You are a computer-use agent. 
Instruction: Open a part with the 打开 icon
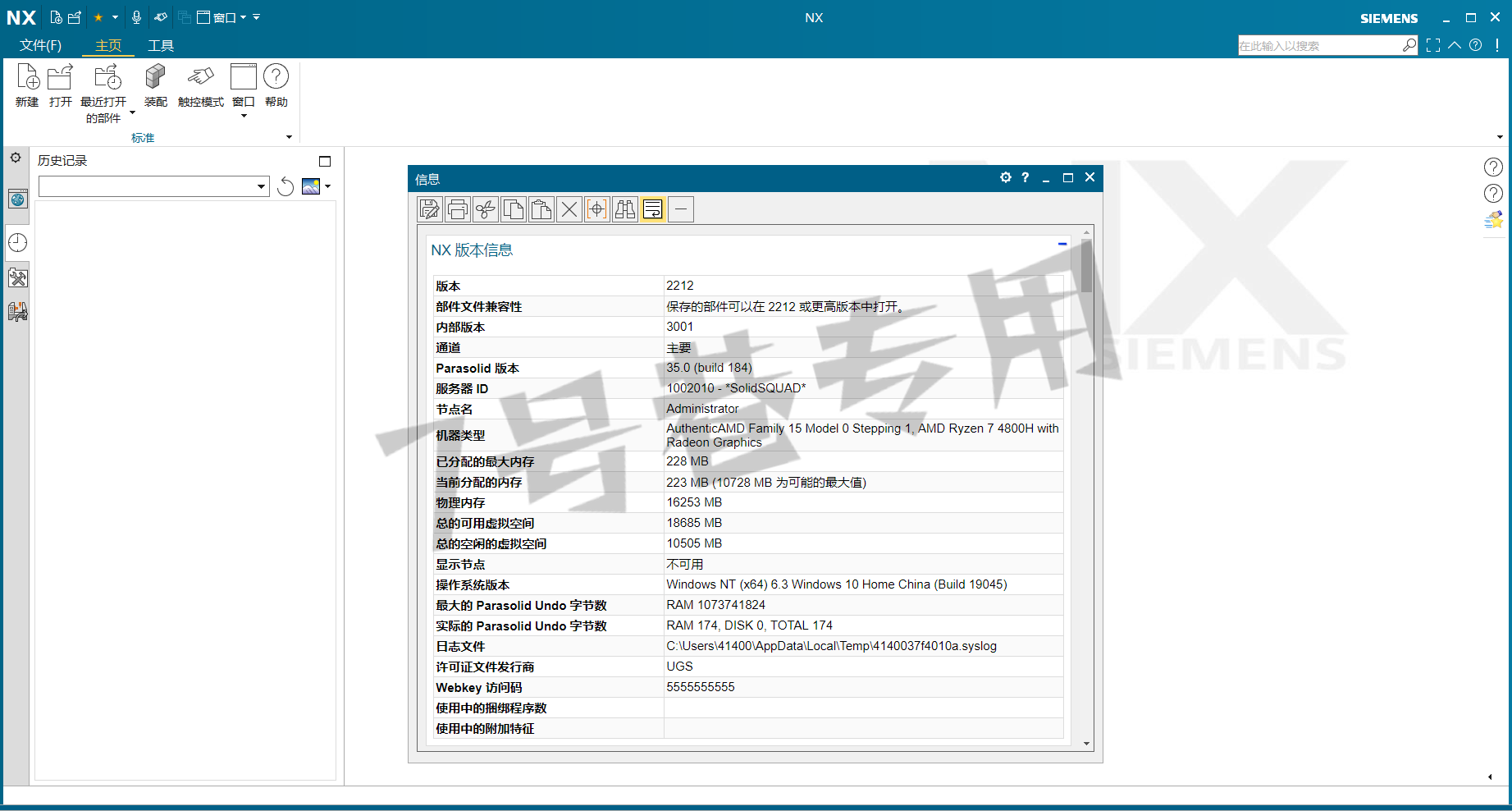pos(60,76)
